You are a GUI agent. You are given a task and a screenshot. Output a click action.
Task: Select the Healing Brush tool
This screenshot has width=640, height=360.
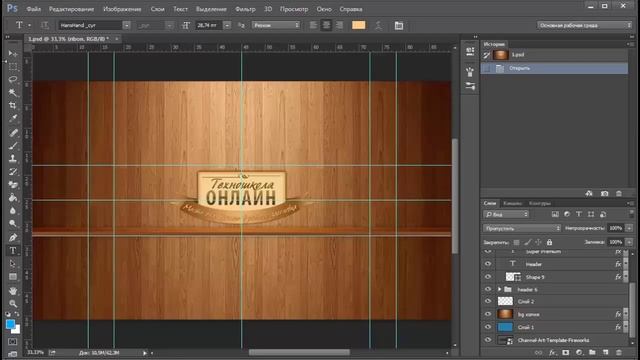click(13, 132)
